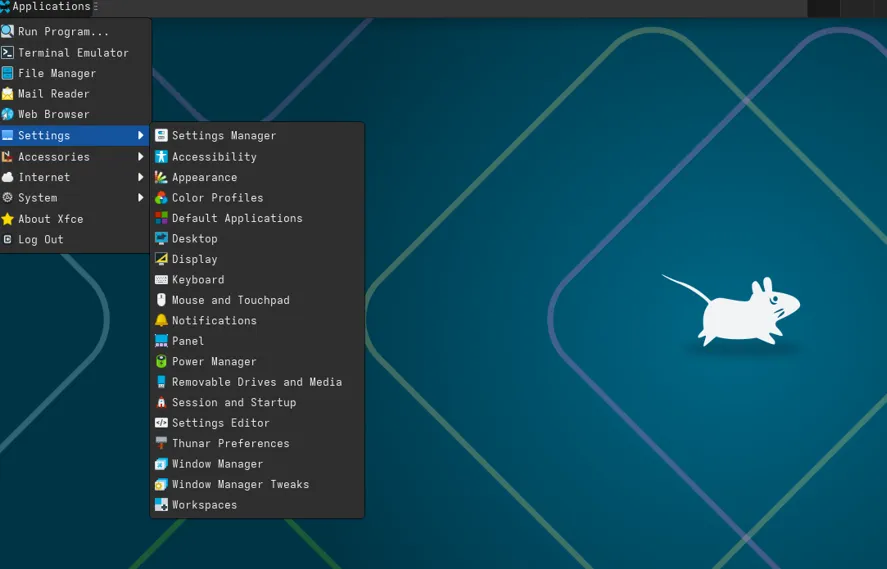Open Notifications settings entry

(x=257, y=320)
